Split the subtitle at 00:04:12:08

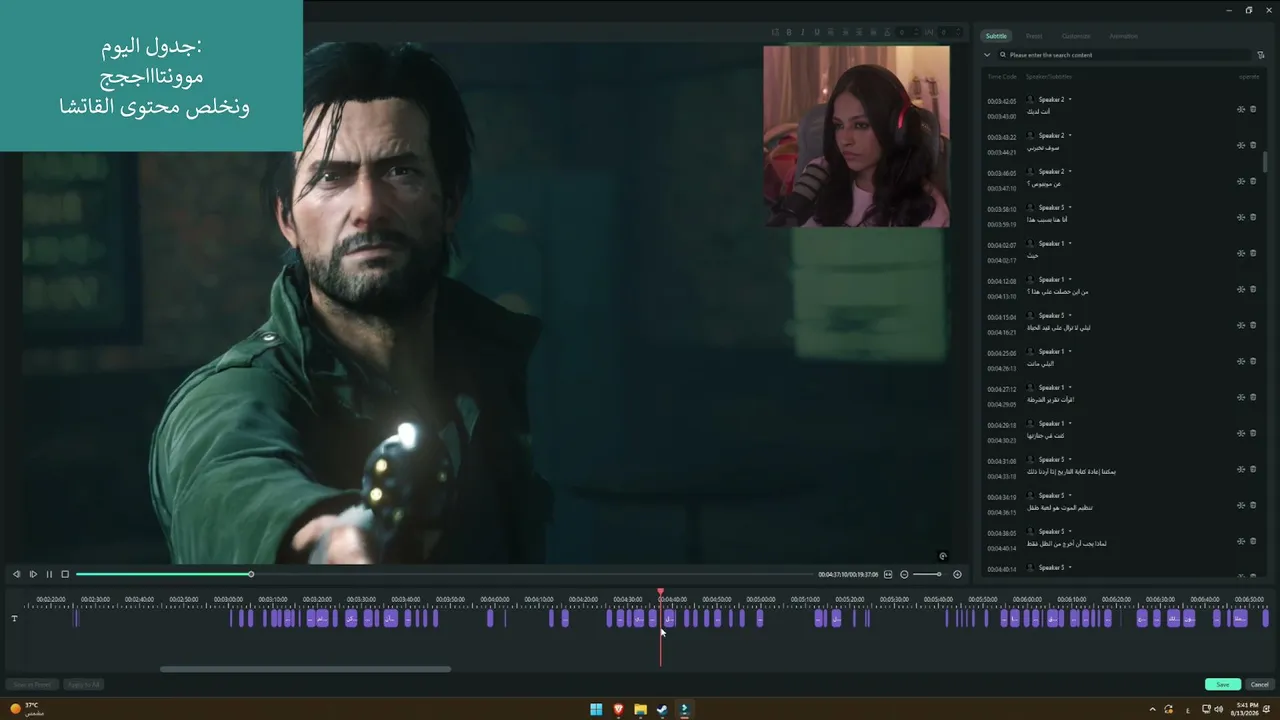[x=1241, y=289]
